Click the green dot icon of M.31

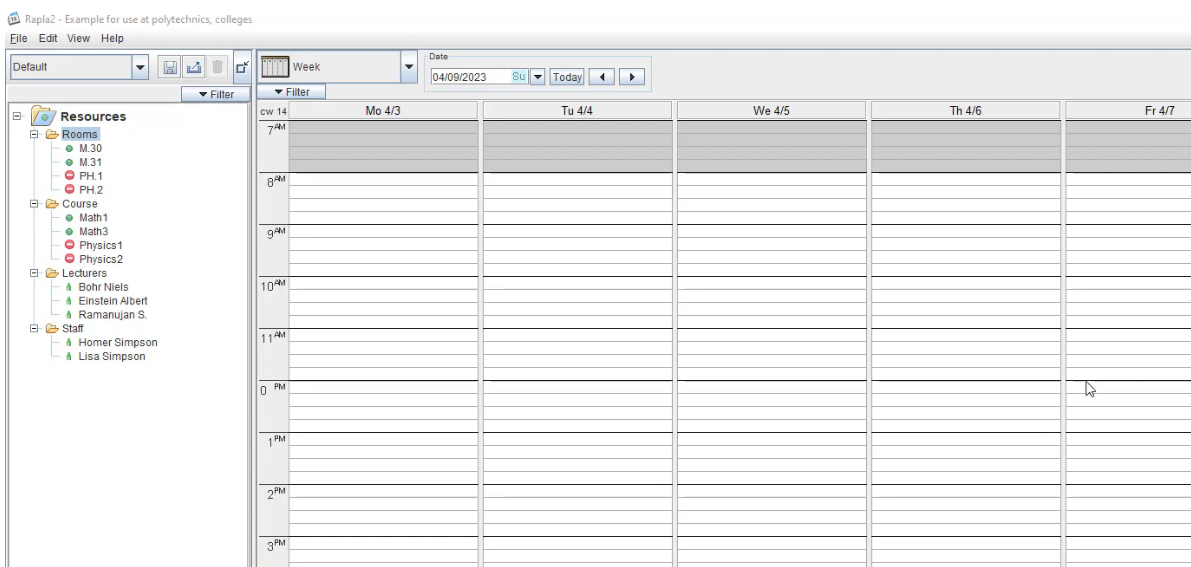pyautogui.click(x=69, y=162)
